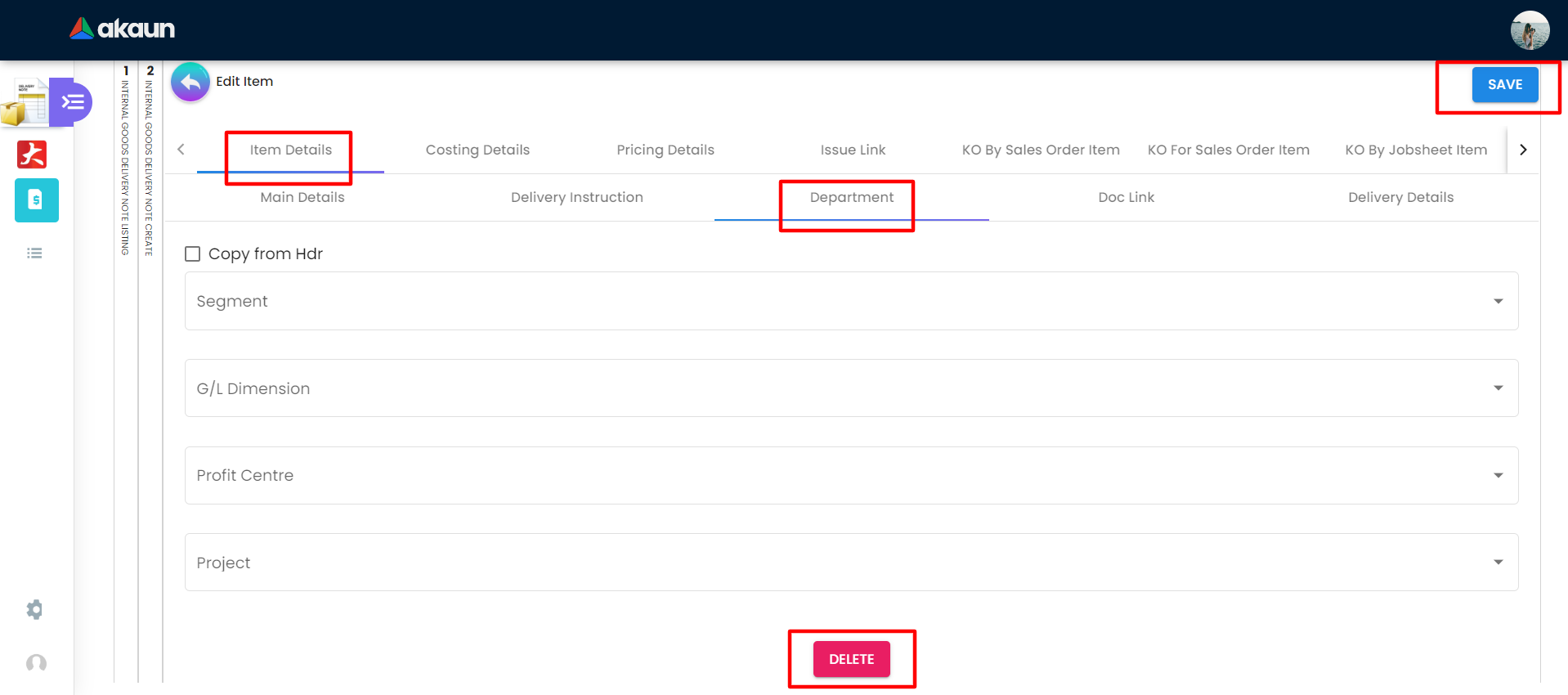Switch to the Pricing Details tab

click(665, 150)
